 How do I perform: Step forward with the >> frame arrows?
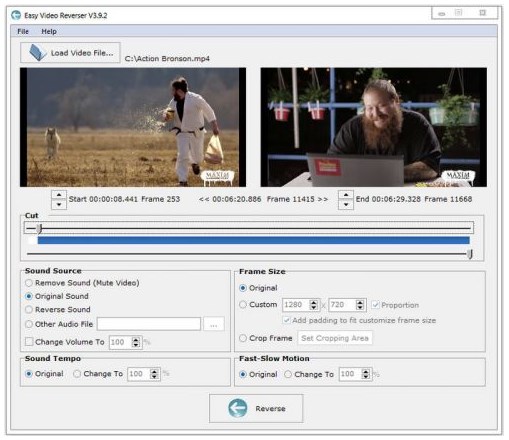323,199
